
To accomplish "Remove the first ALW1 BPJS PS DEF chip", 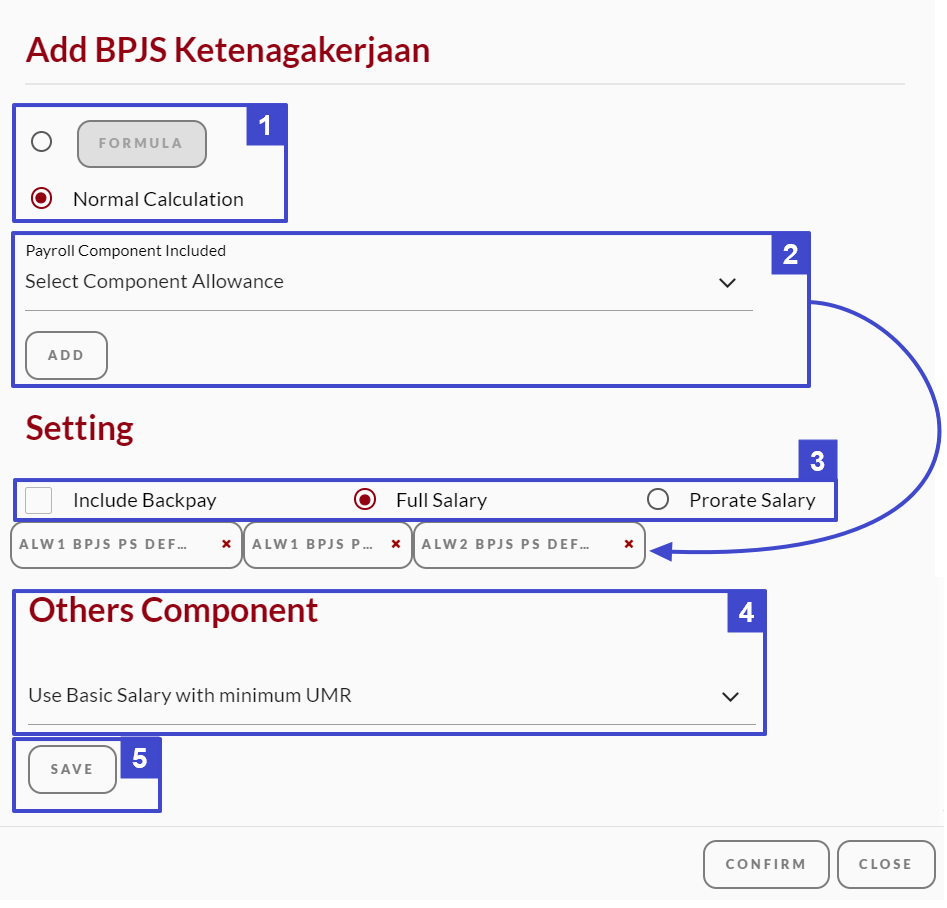I will point(226,544).
